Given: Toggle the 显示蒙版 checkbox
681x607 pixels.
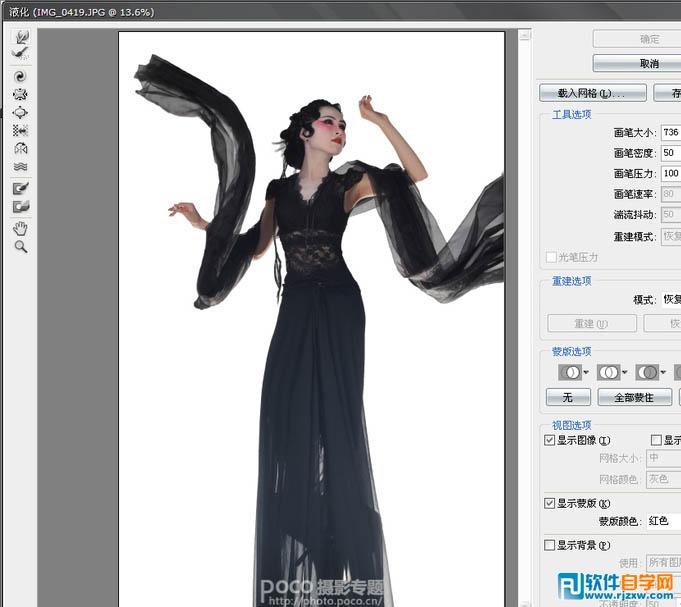Looking at the screenshot, I should click(x=549, y=503).
